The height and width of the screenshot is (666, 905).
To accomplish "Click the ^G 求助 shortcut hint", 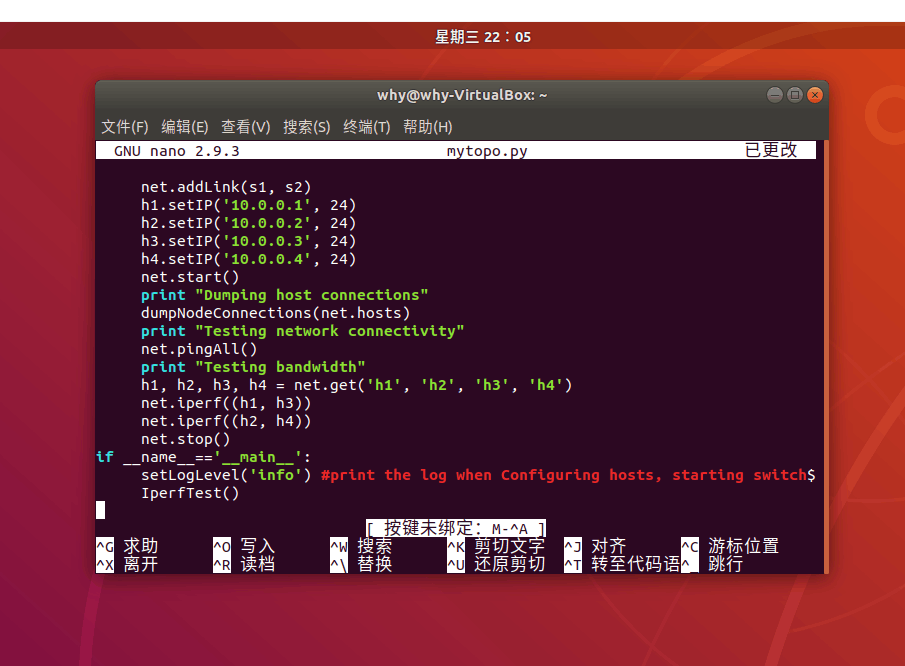I will 127,546.
